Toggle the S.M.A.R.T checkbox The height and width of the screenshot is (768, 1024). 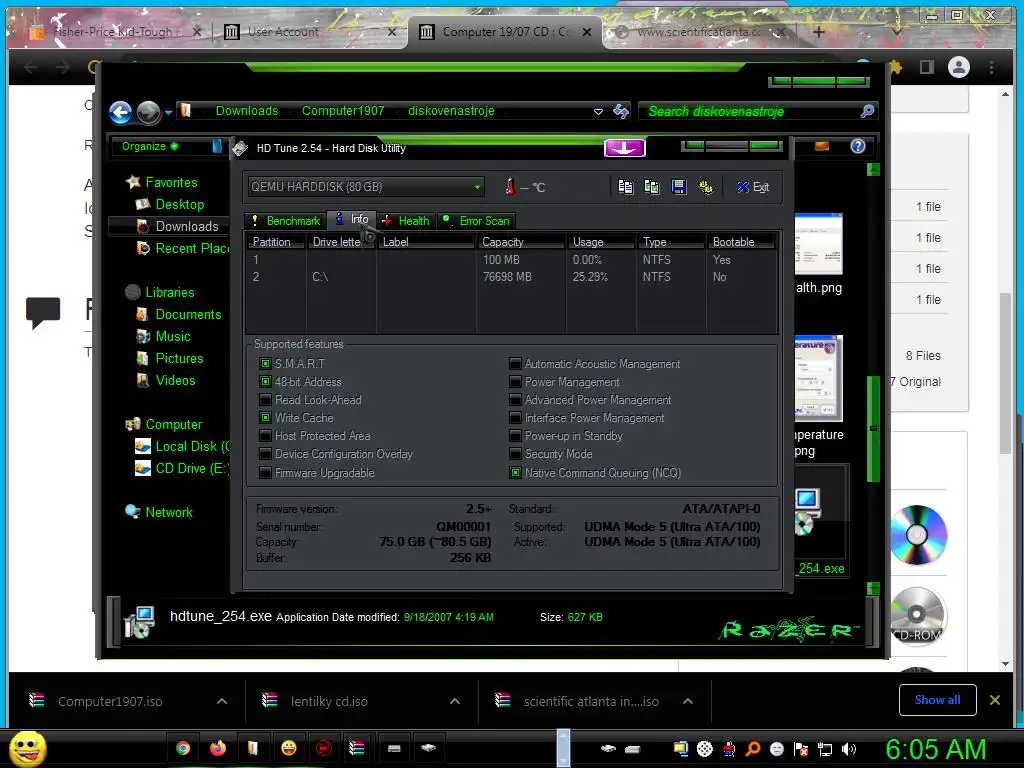click(265, 364)
